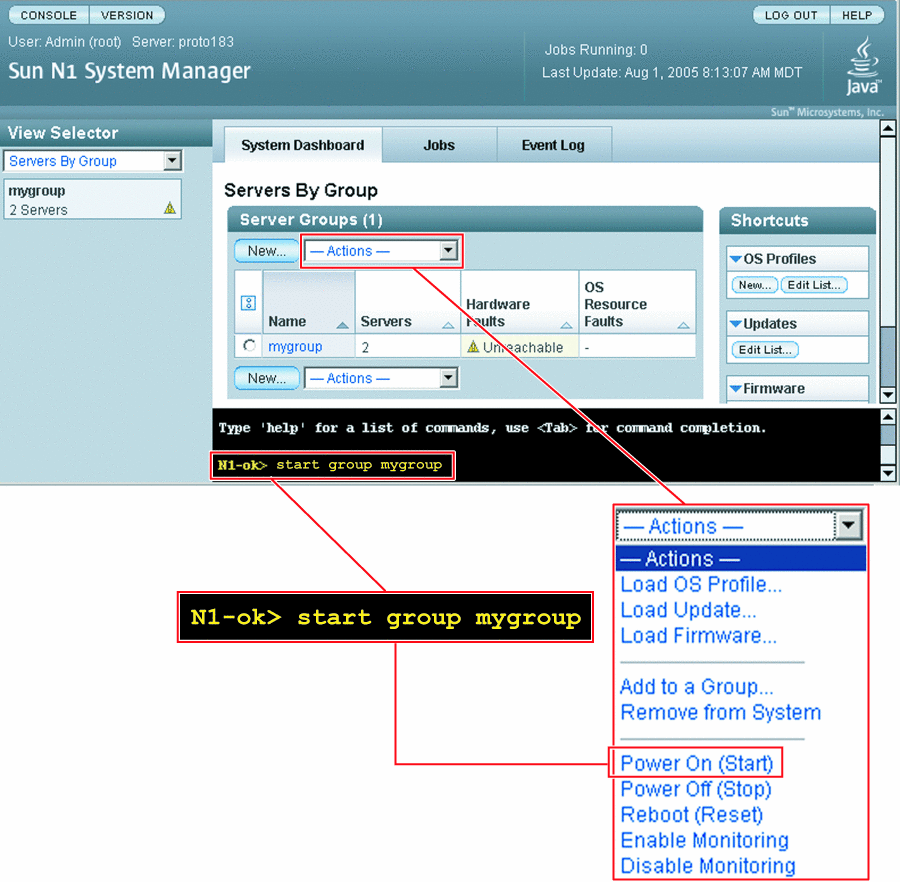Select the mygroup radio button
The image size is (900, 882).
(249, 345)
